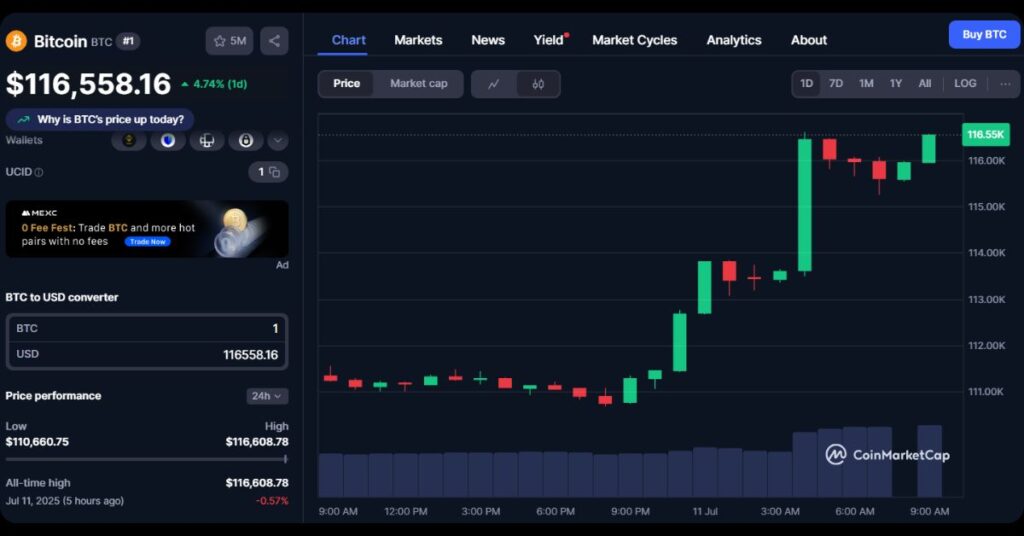Edit the BTC amount field
Viewport: 1024px width, 536px height.
(x=147, y=328)
